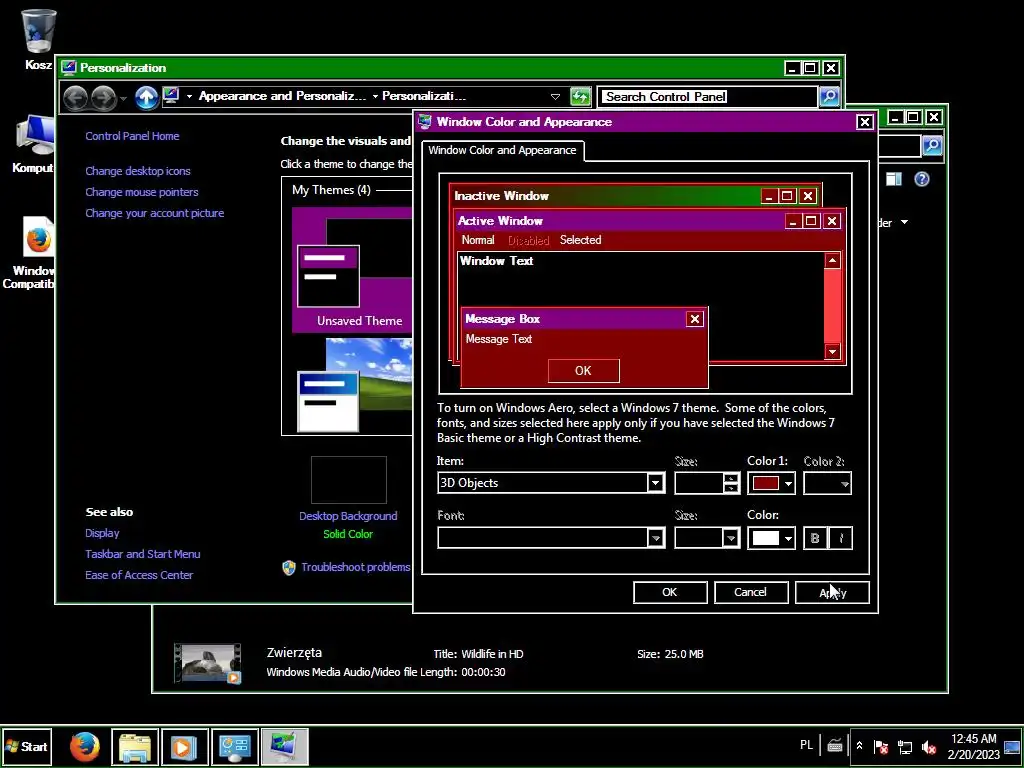Click the Show Desktop icon by the clock
Screen dimensions: 1024x768
coord(1012,746)
